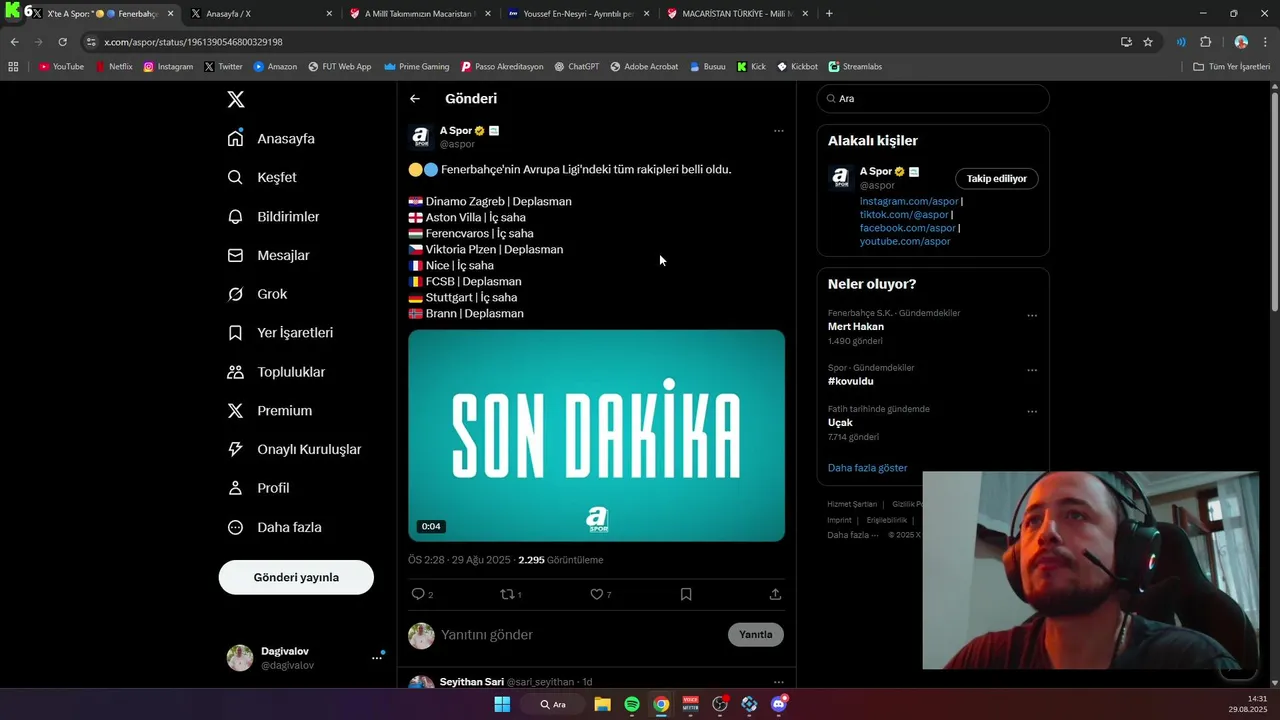Image resolution: width=1280 pixels, height=720 pixels.
Task: Bookmark the post with the bookmark icon
Action: coord(686,594)
